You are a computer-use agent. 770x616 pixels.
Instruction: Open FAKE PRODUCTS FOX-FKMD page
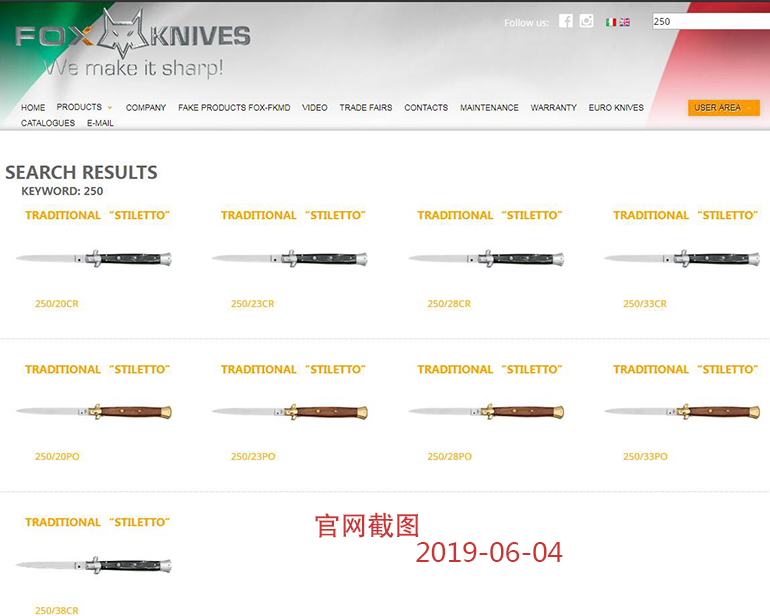[234, 108]
